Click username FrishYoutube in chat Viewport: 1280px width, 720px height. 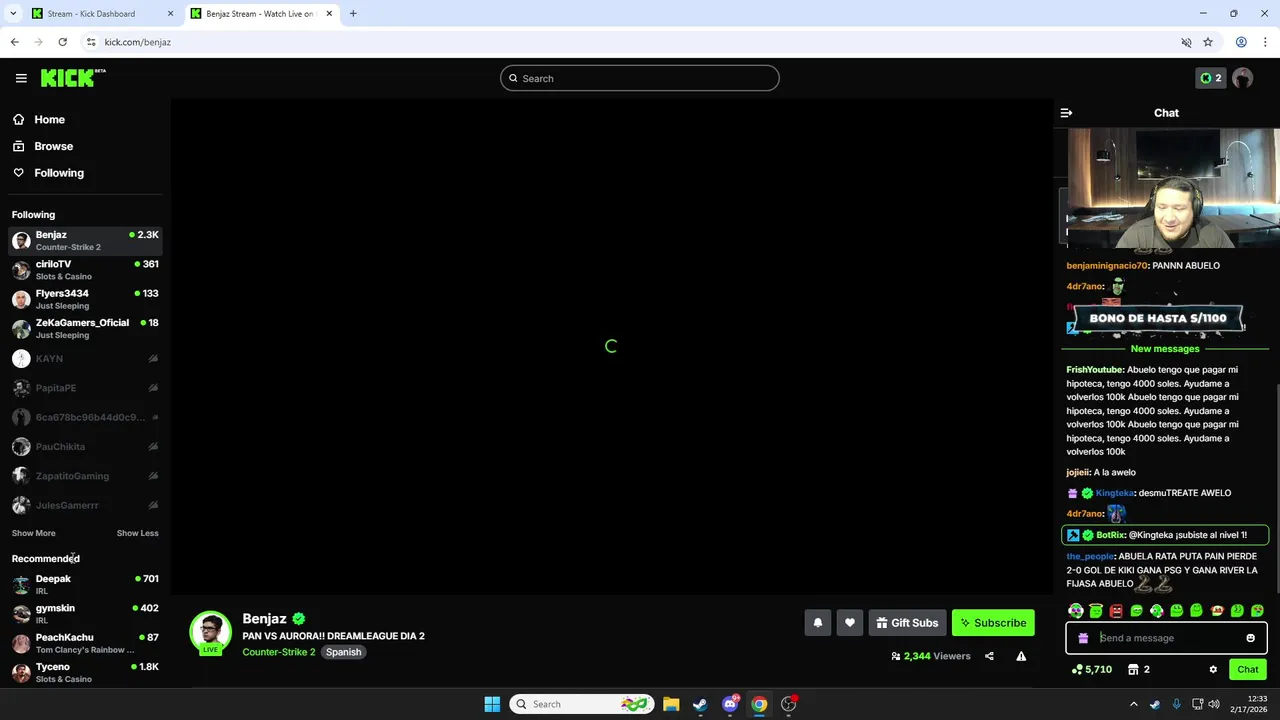pyautogui.click(x=1095, y=370)
